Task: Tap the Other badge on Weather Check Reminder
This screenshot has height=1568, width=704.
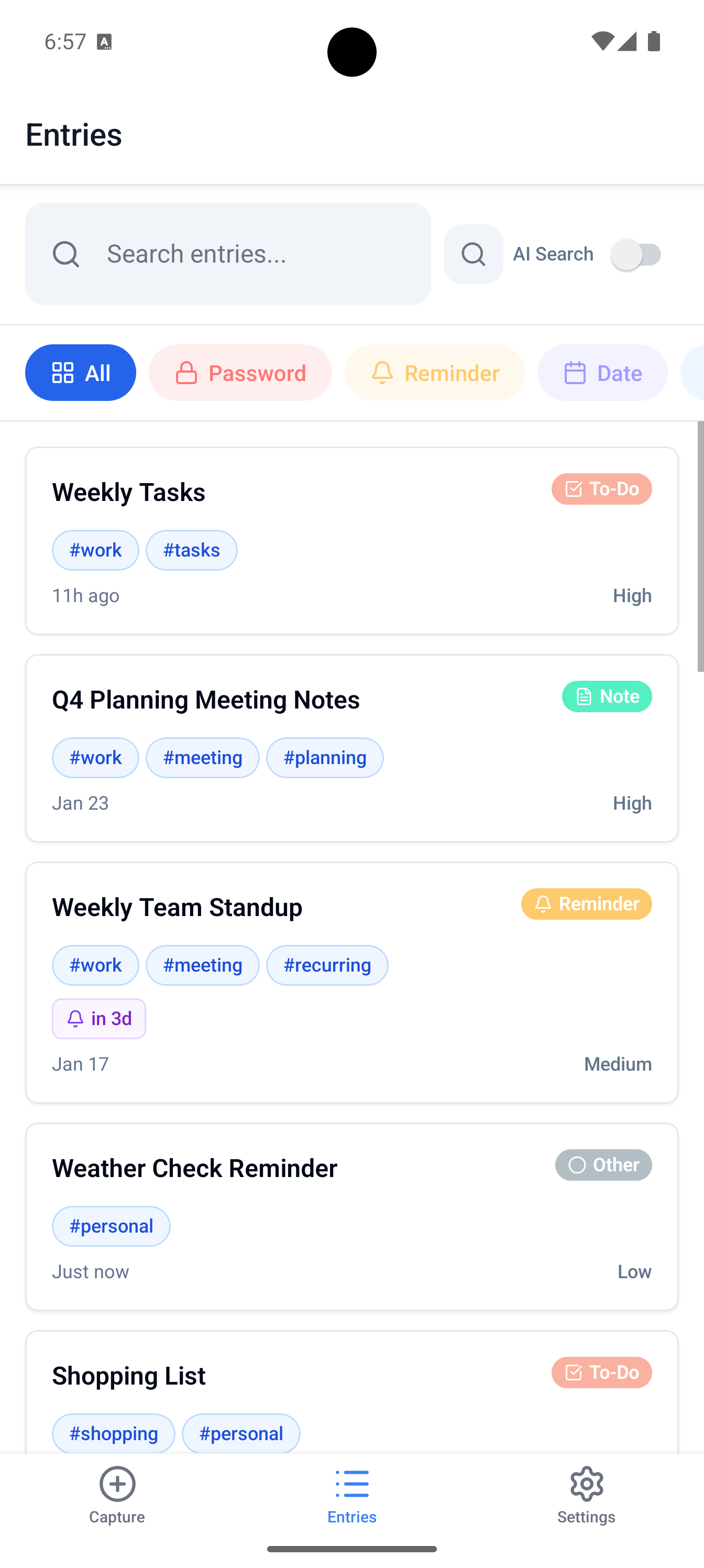Action: (603, 1164)
